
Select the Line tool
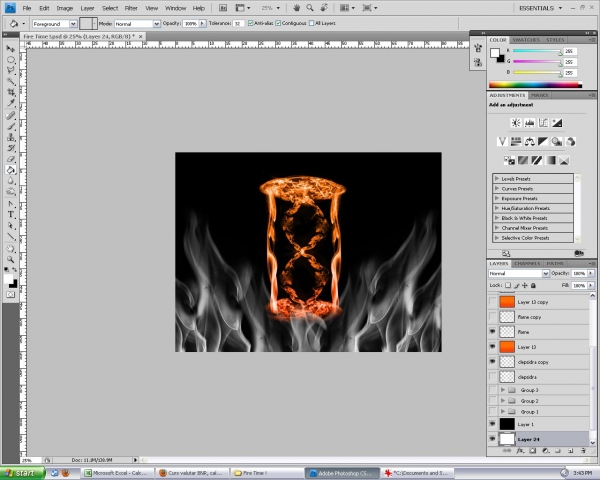coord(10,237)
